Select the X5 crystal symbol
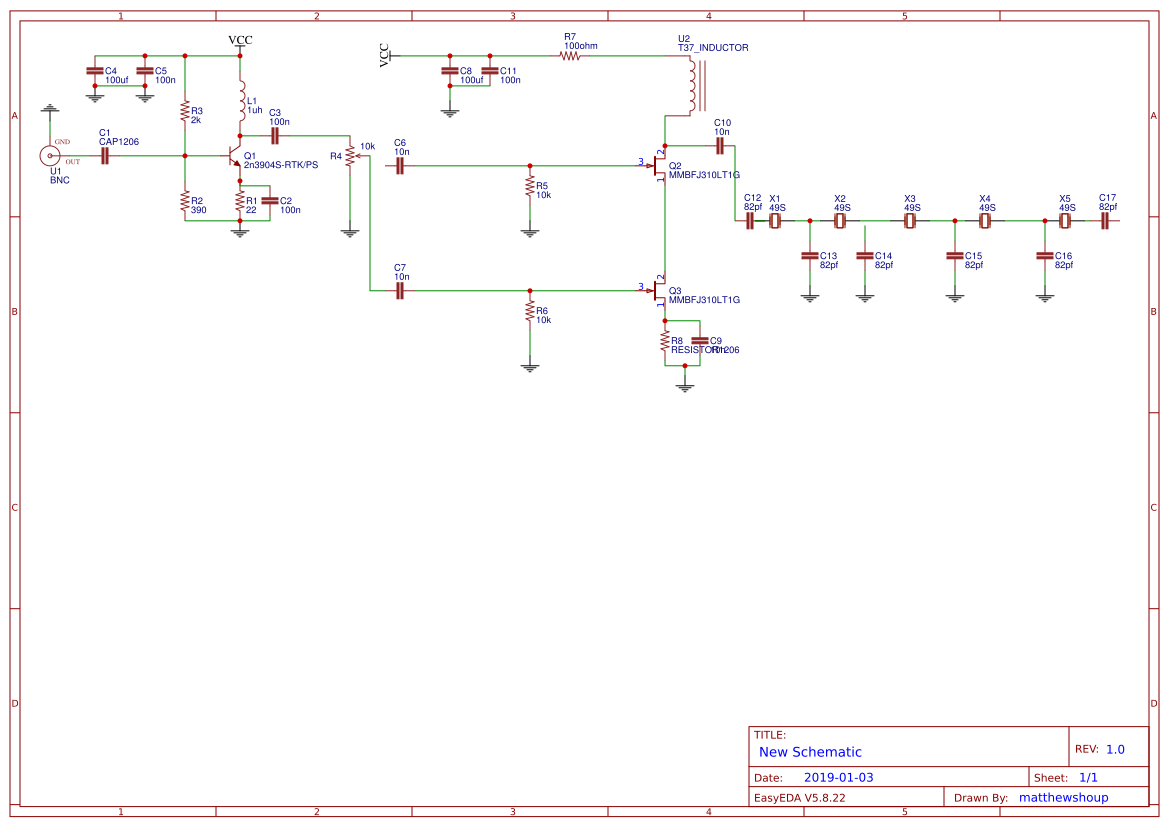This screenshot has width=1169, height=827. [1065, 221]
